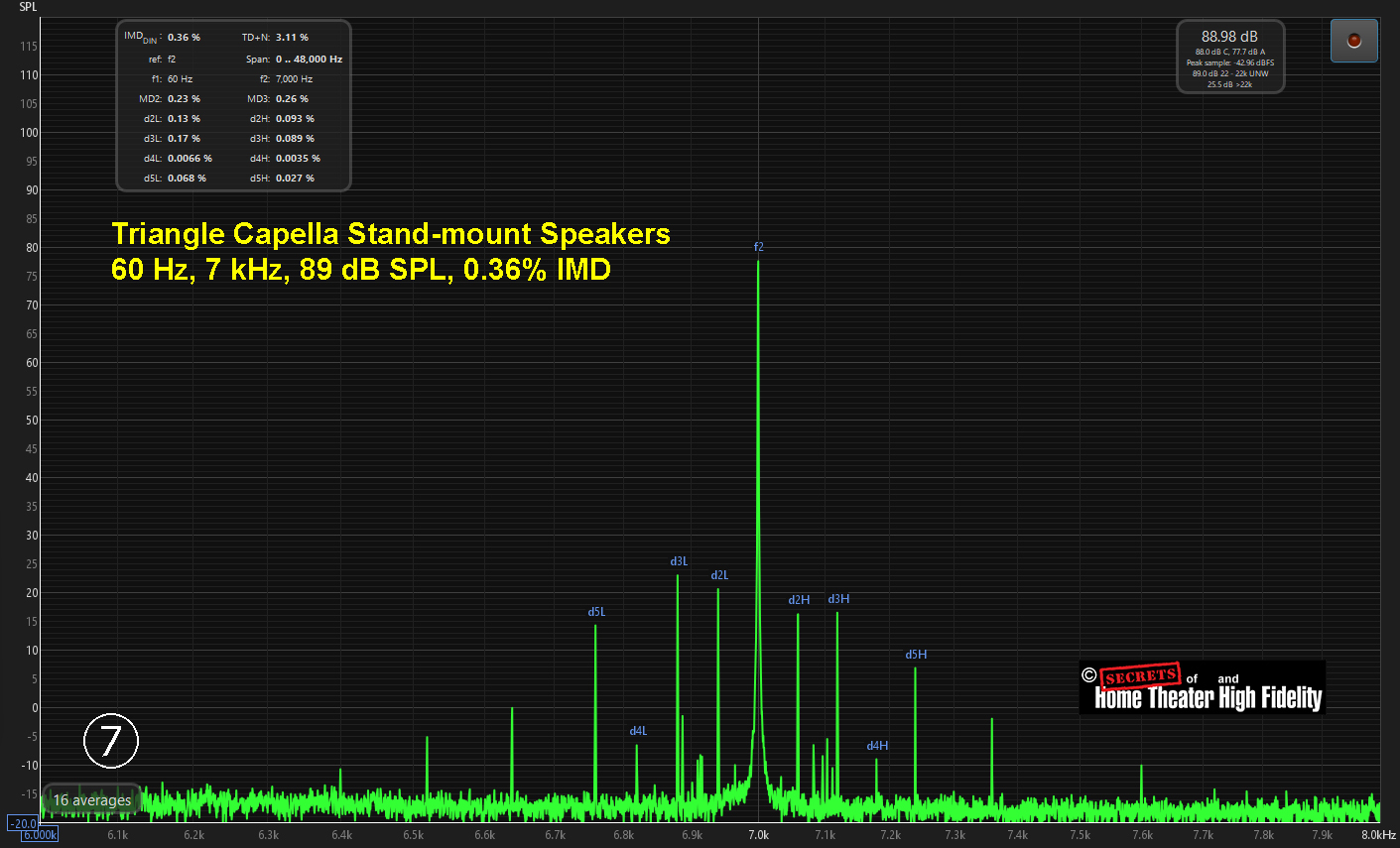Image resolution: width=1400 pixels, height=848 pixels.
Task: Click the 0.0035 % d4H value in panel
Action: (298, 159)
